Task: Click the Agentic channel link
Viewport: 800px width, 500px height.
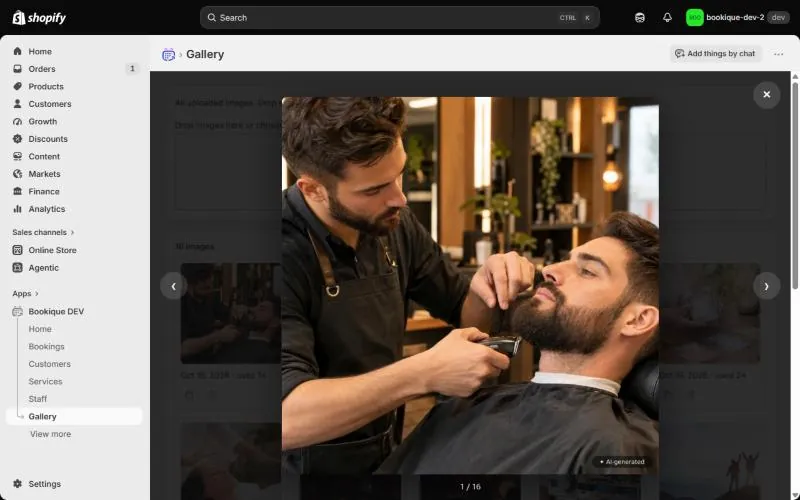Action: point(43,267)
